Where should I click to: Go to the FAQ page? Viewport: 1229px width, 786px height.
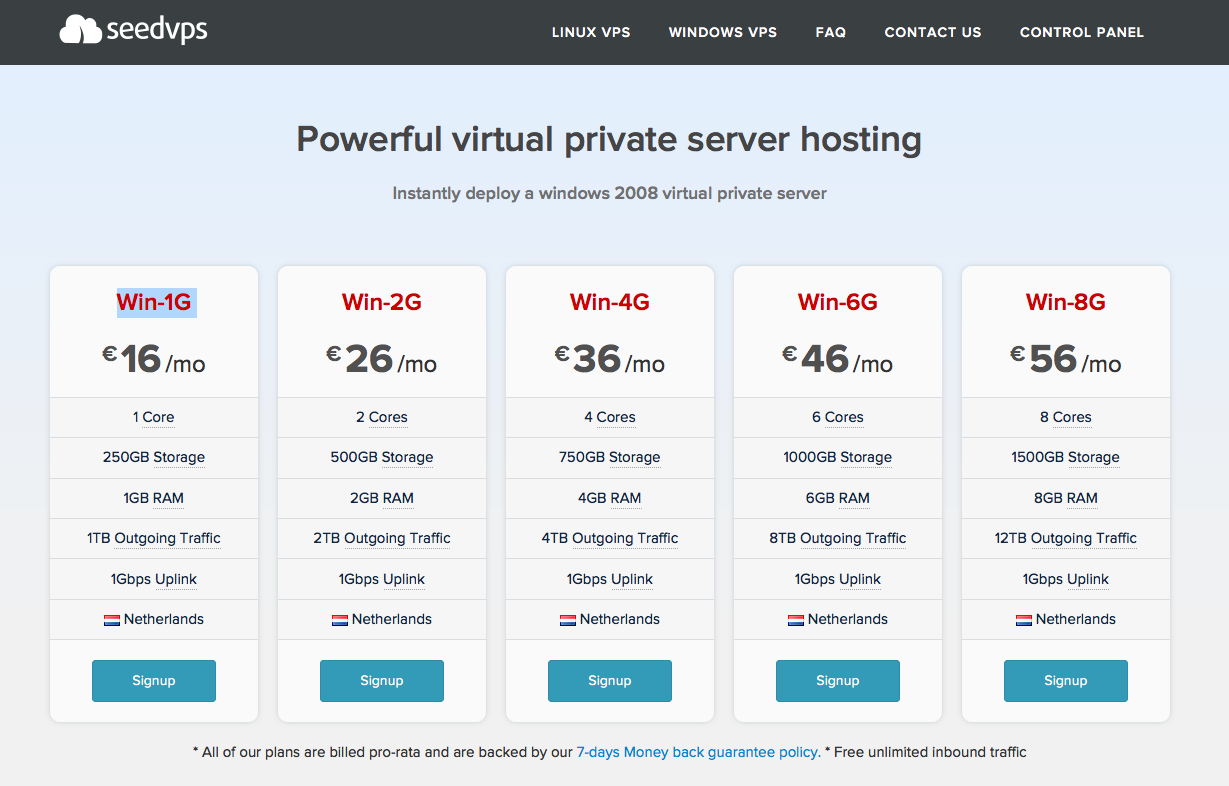pos(831,32)
